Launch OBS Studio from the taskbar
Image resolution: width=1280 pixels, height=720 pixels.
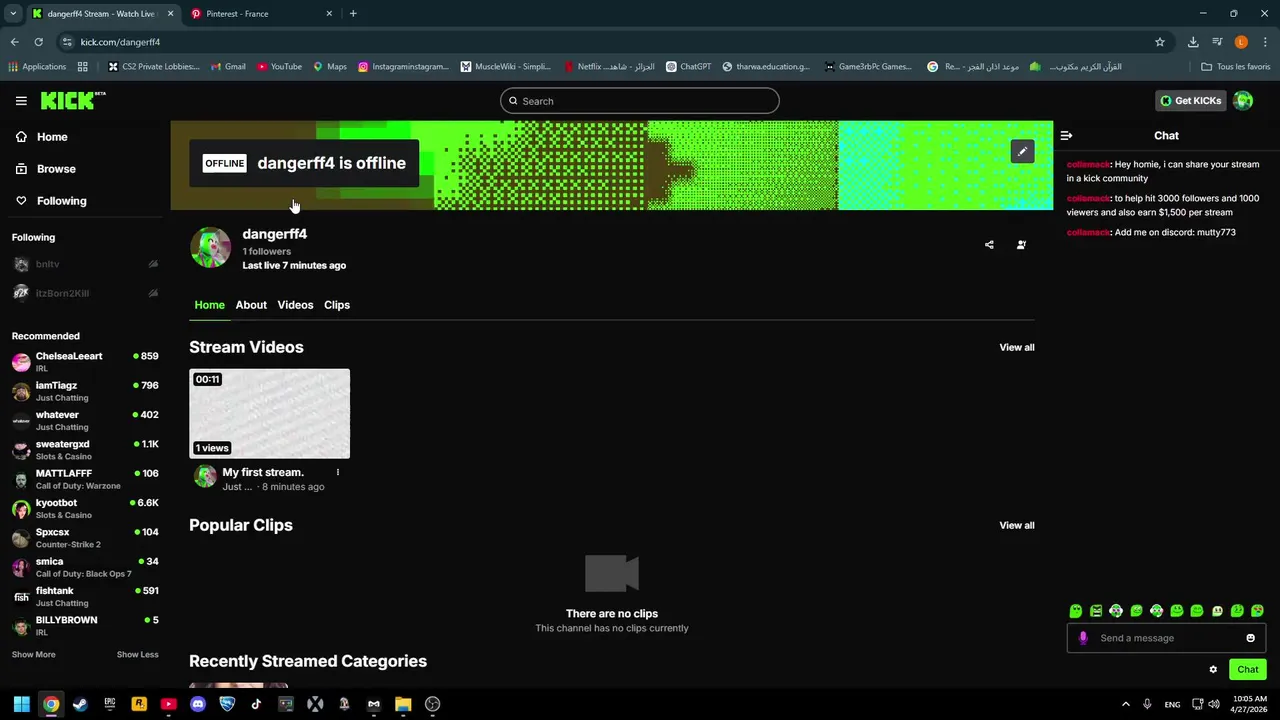point(432,704)
